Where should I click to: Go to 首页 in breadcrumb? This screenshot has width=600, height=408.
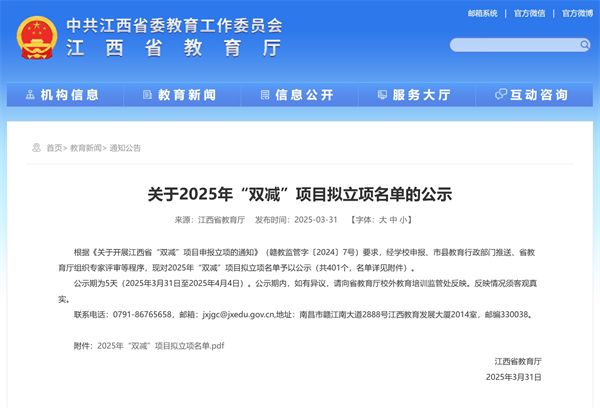pos(54,148)
